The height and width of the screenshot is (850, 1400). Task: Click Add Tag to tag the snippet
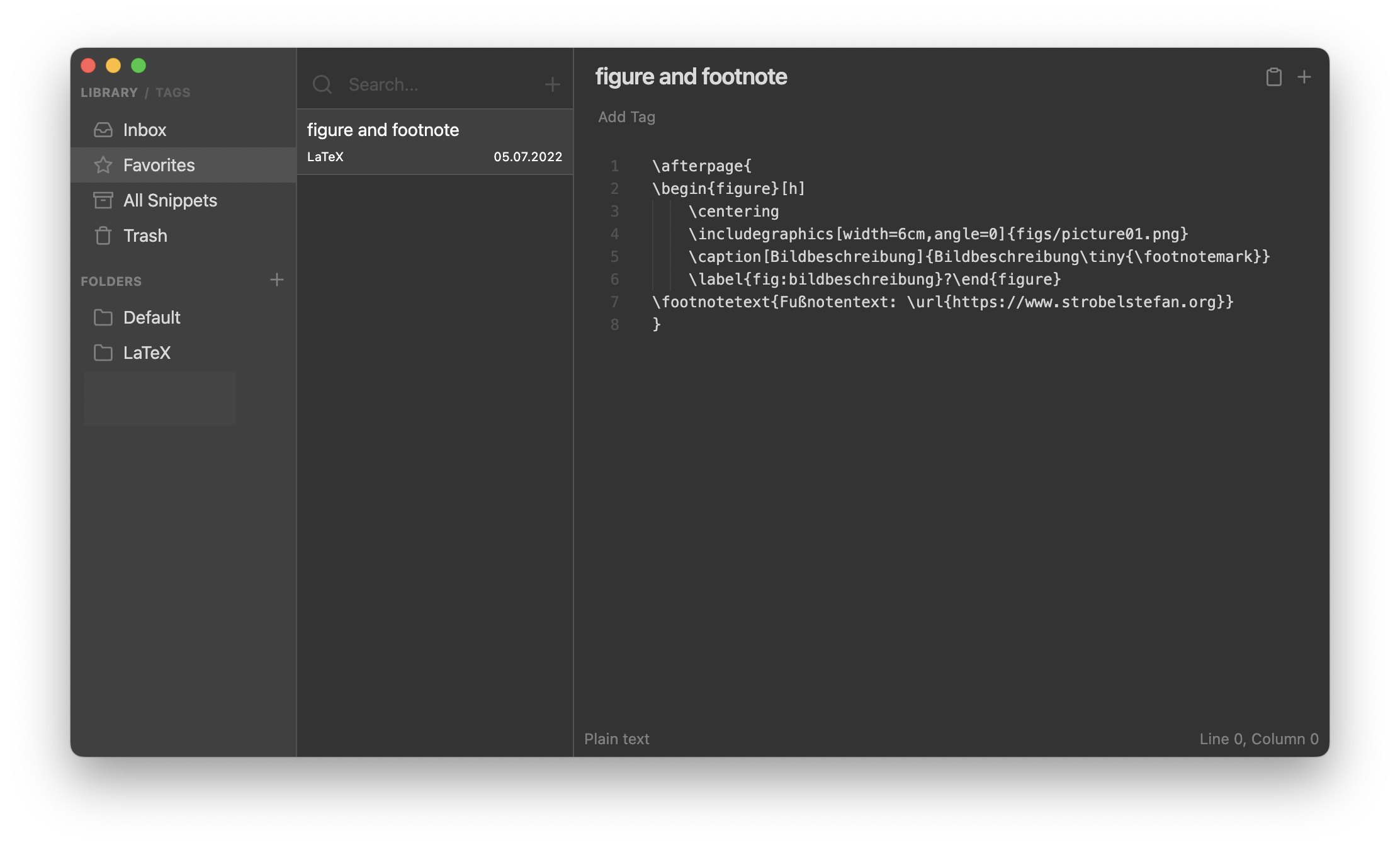coord(626,116)
